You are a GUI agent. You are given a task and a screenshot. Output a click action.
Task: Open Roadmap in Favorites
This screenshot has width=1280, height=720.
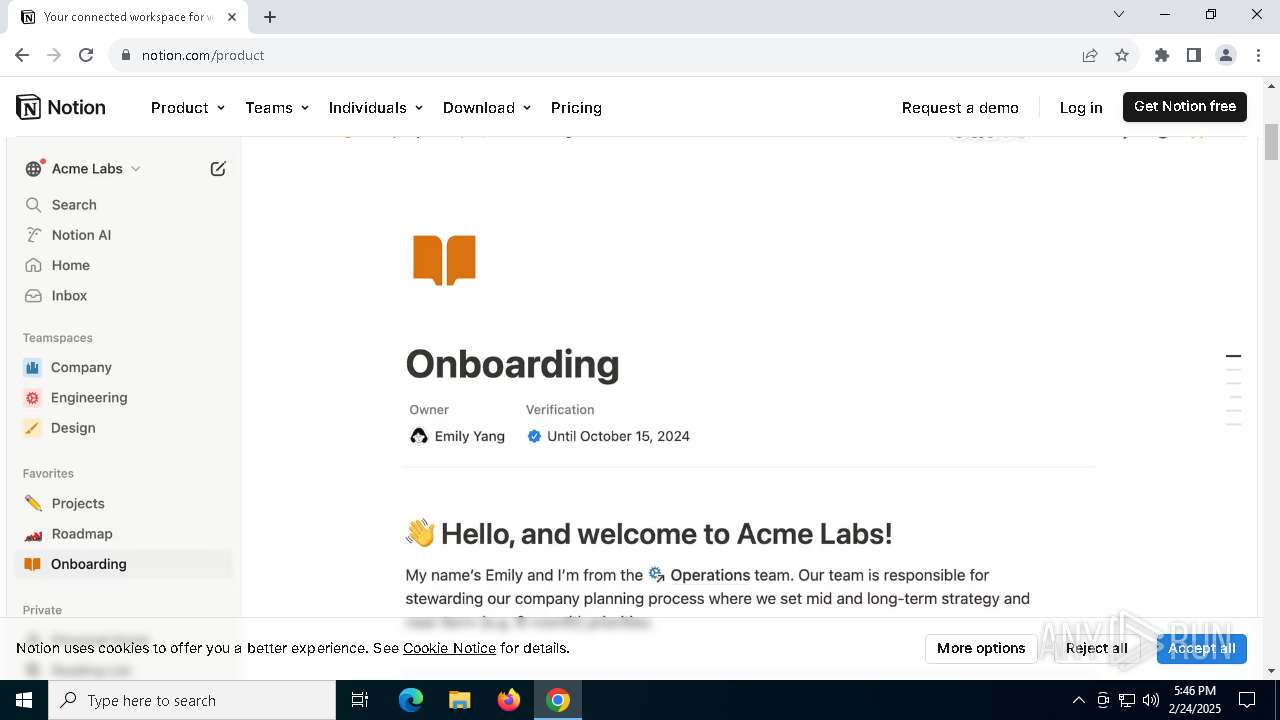click(82, 534)
